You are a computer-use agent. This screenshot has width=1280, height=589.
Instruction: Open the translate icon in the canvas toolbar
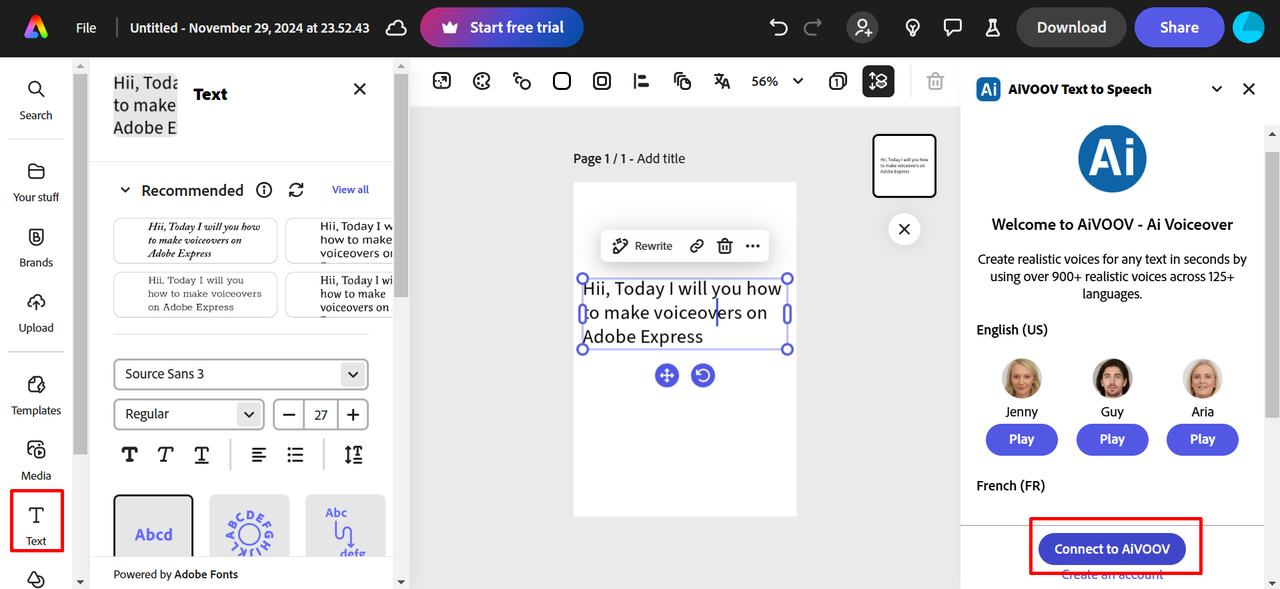click(x=722, y=81)
